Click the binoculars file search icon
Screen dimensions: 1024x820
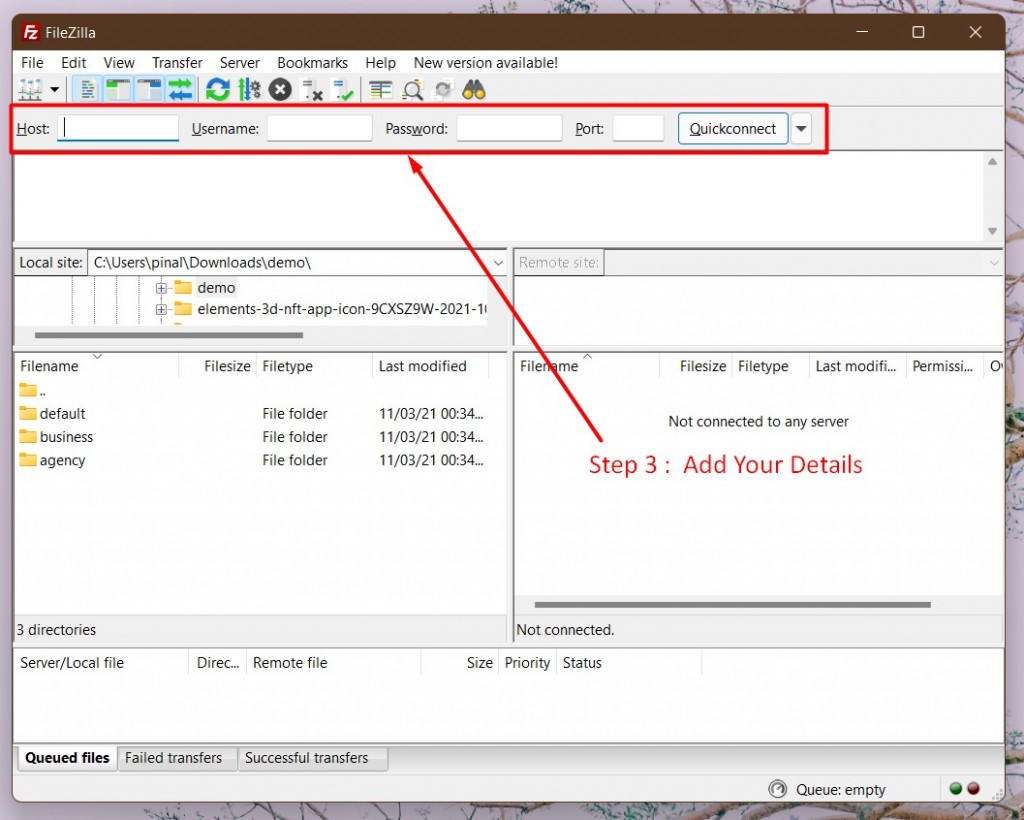click(473, 89)
